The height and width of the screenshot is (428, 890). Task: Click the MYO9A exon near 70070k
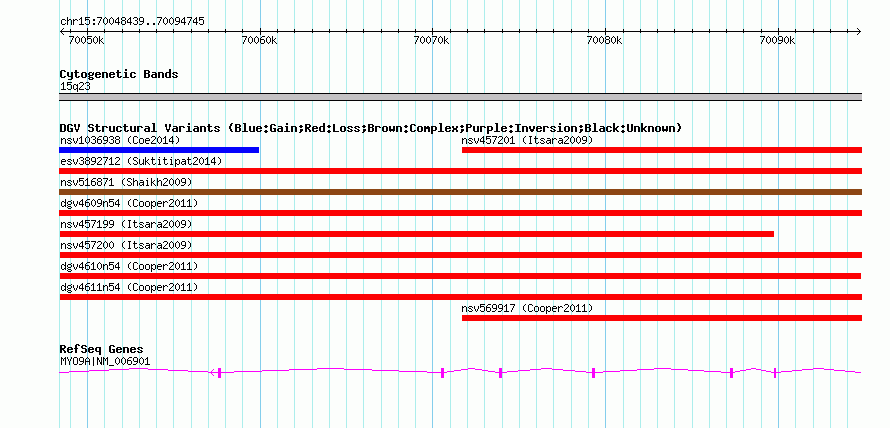[x=443, y=372]
